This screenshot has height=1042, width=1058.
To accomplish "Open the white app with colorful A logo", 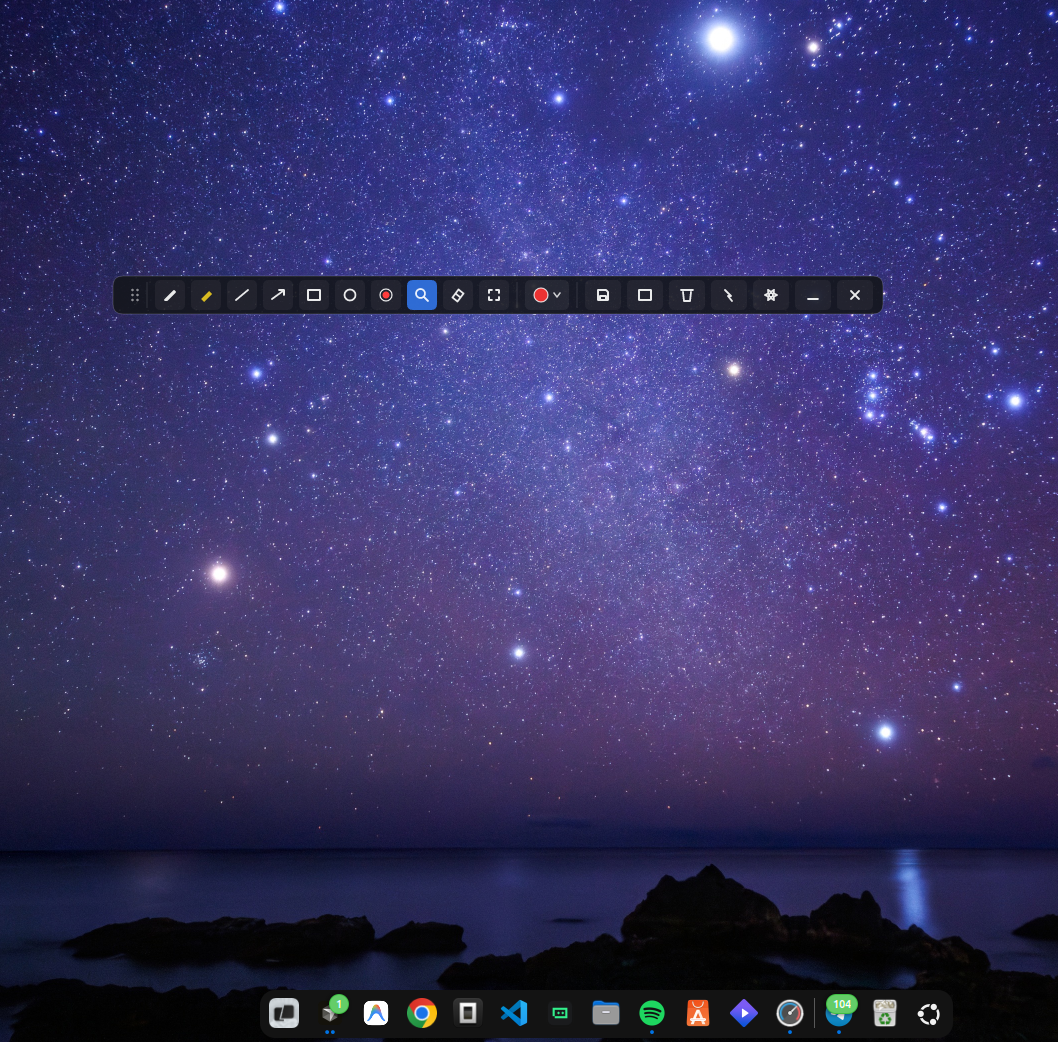I will tap(376, 1013).
